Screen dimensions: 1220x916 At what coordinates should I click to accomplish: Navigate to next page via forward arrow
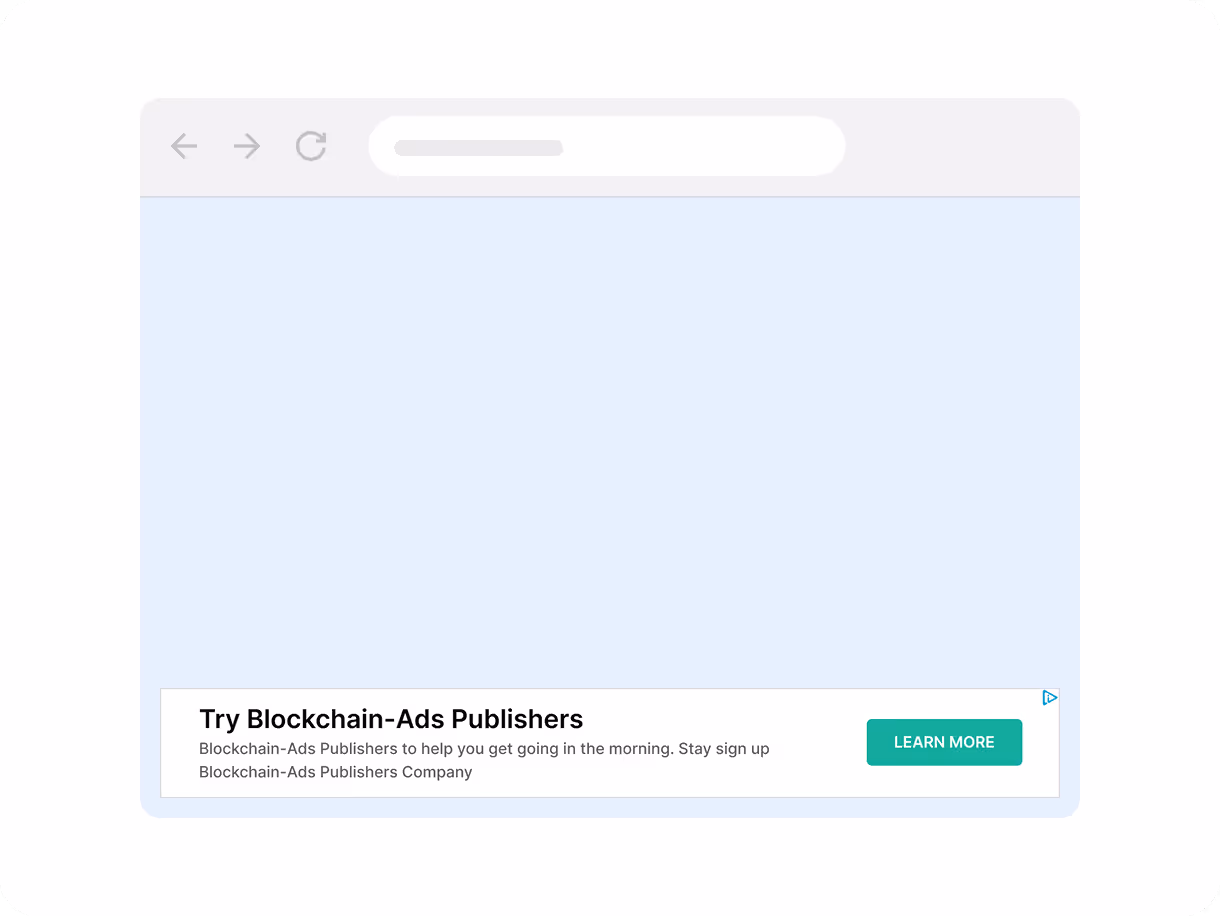pyautogui.click(x=247, y=146)
